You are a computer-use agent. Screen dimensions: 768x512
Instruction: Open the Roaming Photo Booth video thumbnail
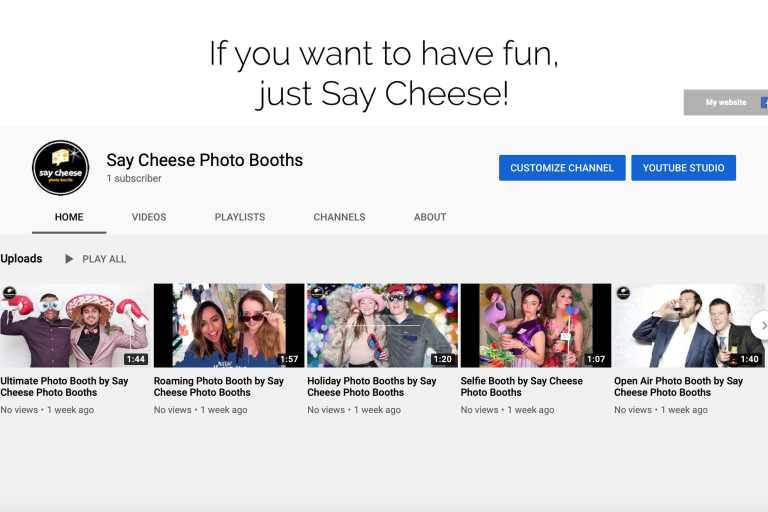point(229,325)
